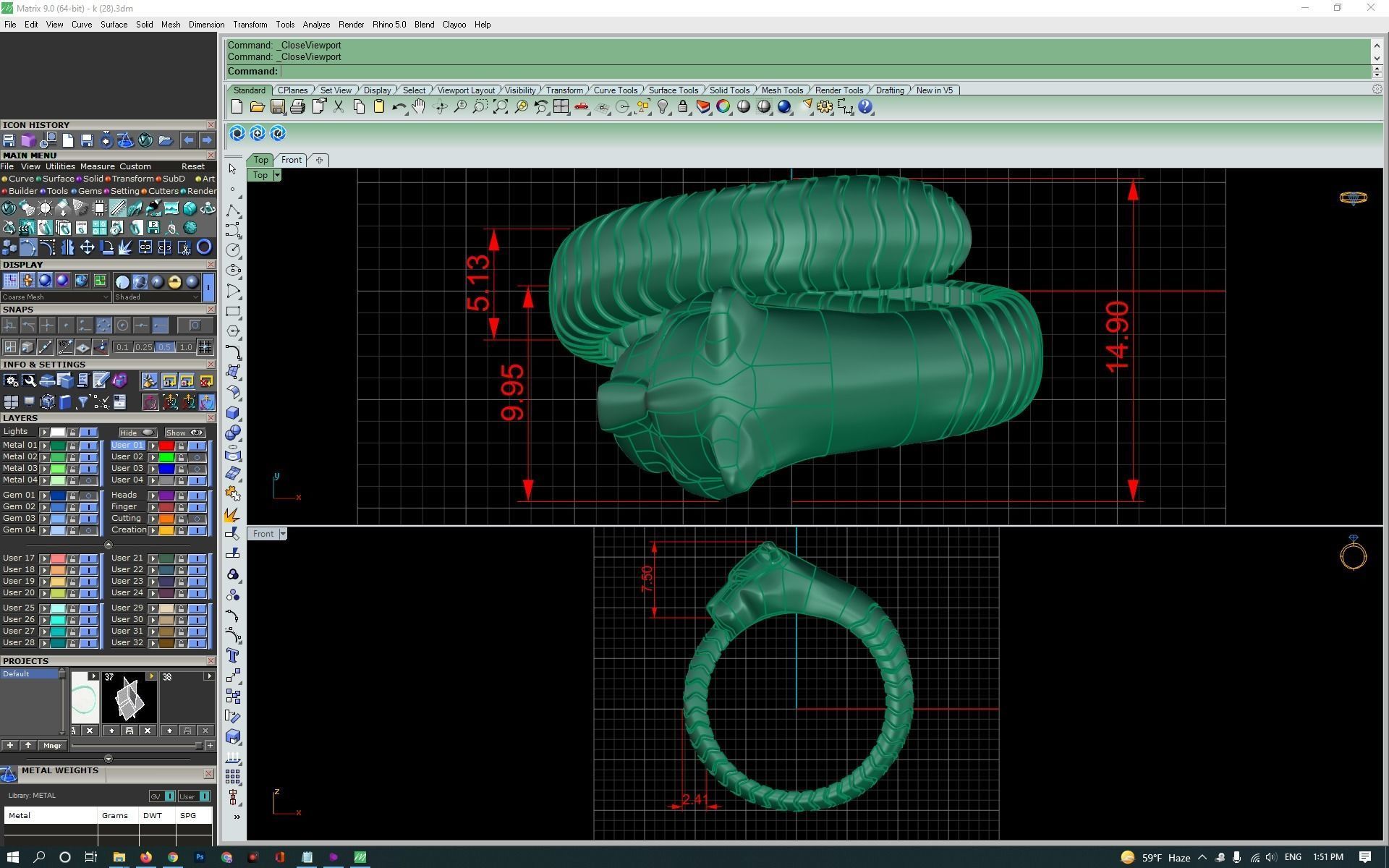Click the Move arrows icon in Main Menu
The image size is (1389, 868).
pos(87,247)
